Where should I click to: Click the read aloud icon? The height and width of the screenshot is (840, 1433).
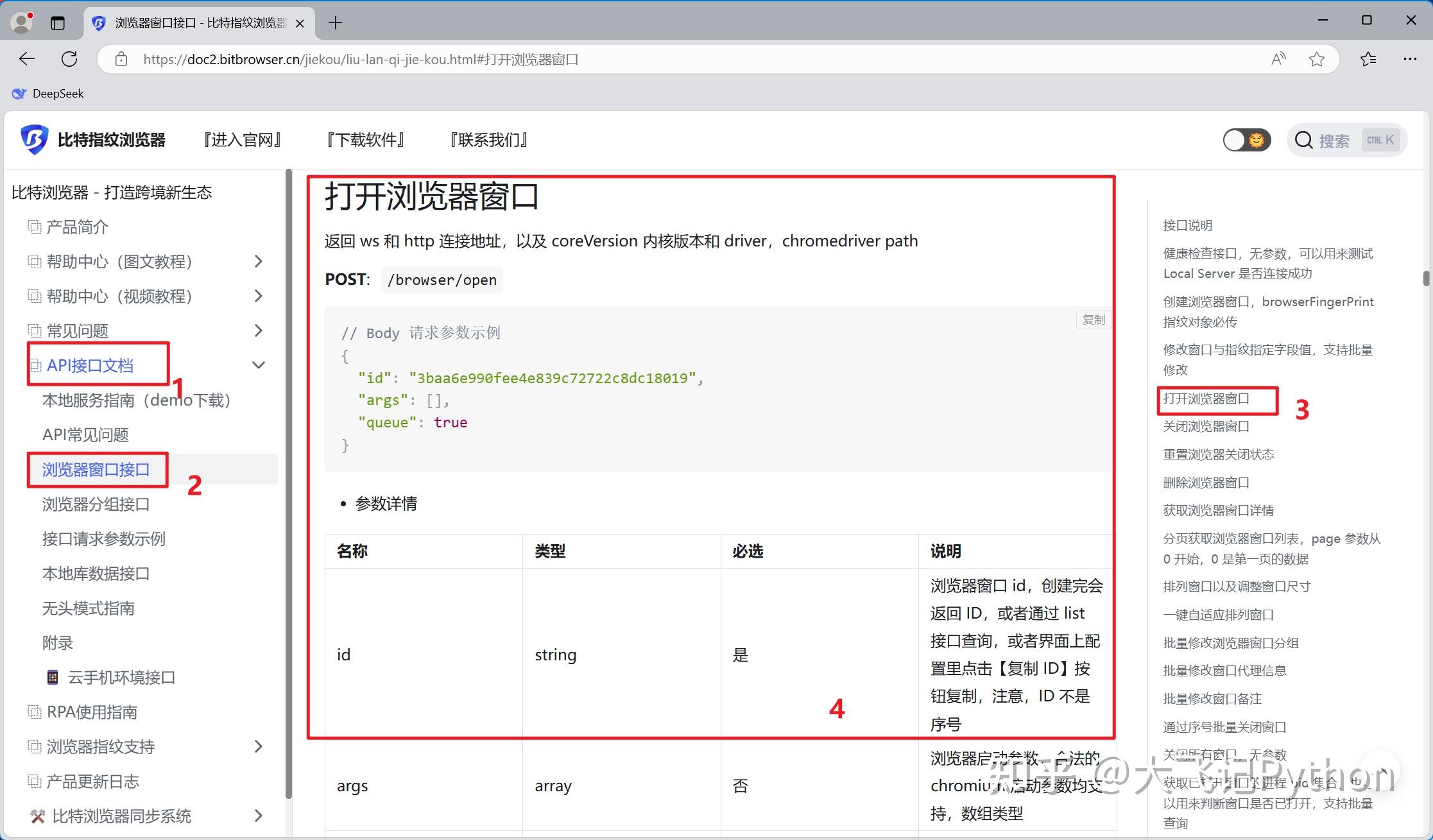coord(1278,59)
